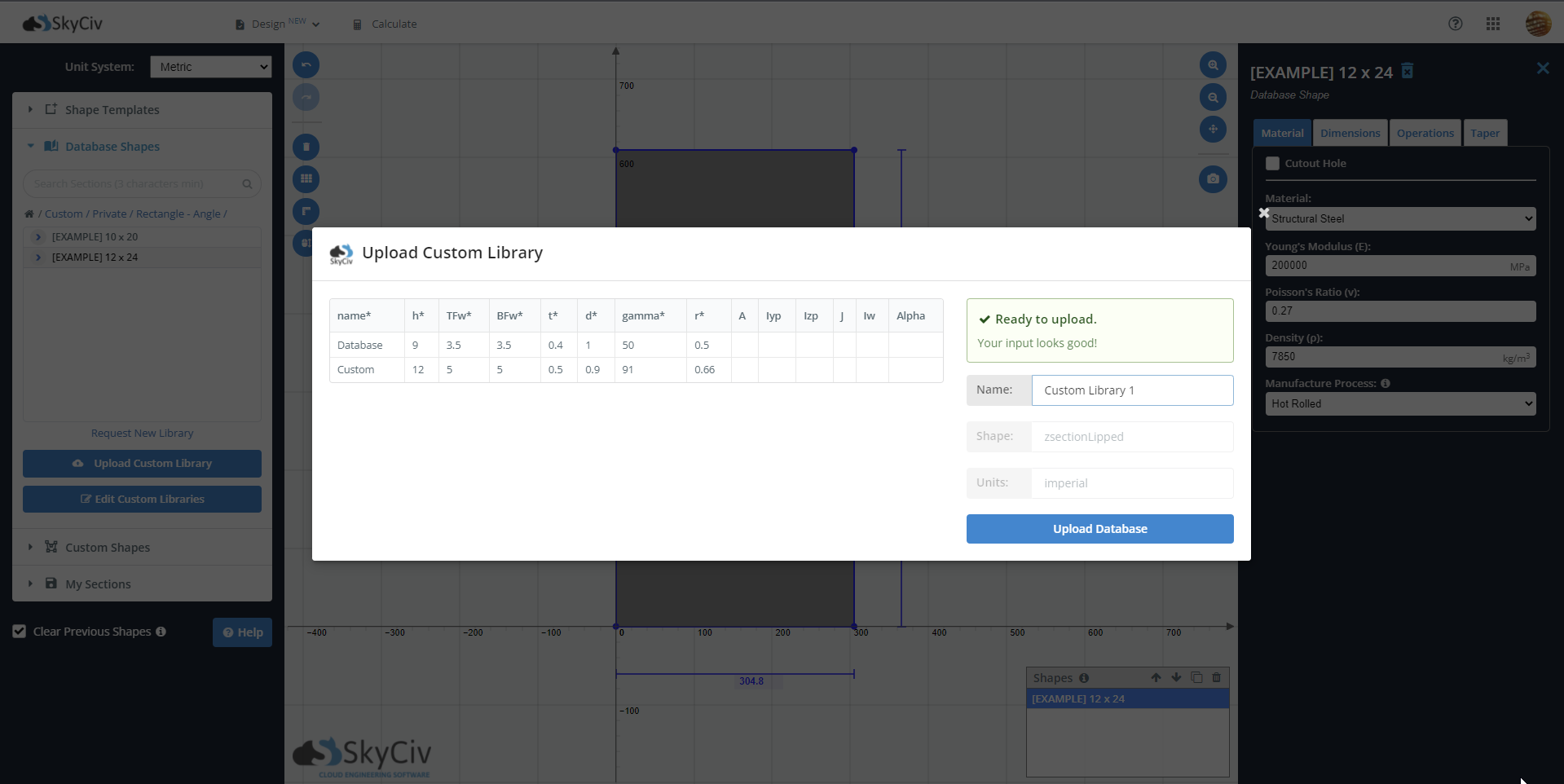The image size is (1564, 784).
Task: Move shape up in Shapes list
Action: coord(1156,677)
